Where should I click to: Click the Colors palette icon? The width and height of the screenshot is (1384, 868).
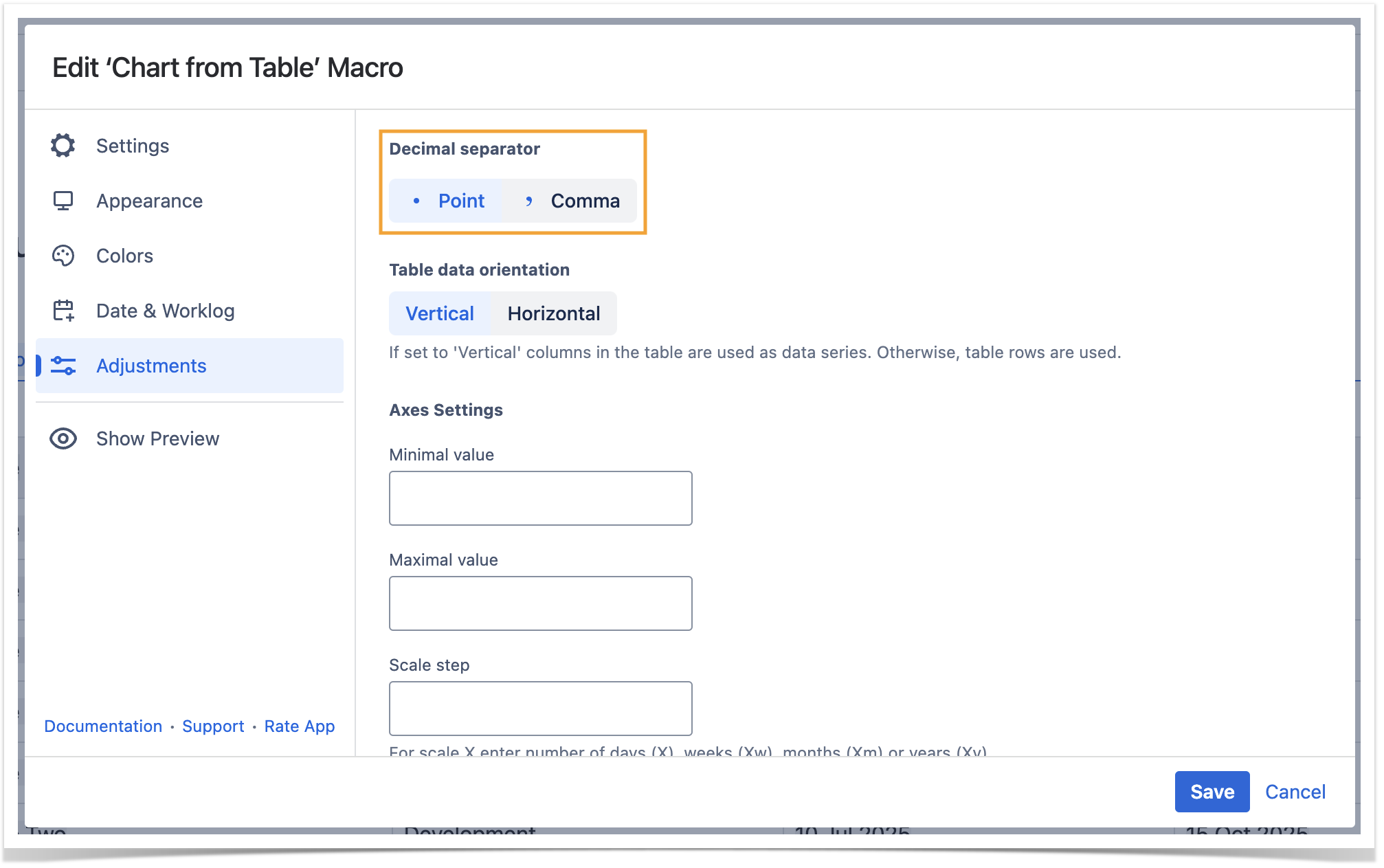point(63,256)
